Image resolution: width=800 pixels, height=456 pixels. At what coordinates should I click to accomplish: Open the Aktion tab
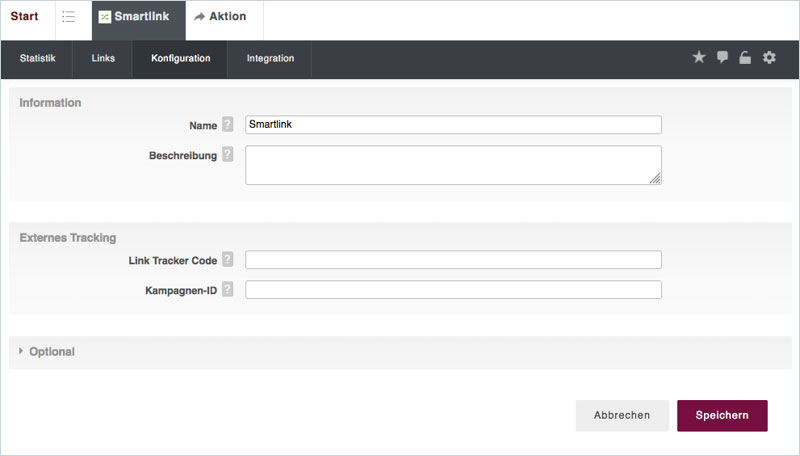[x=220, y=17]
